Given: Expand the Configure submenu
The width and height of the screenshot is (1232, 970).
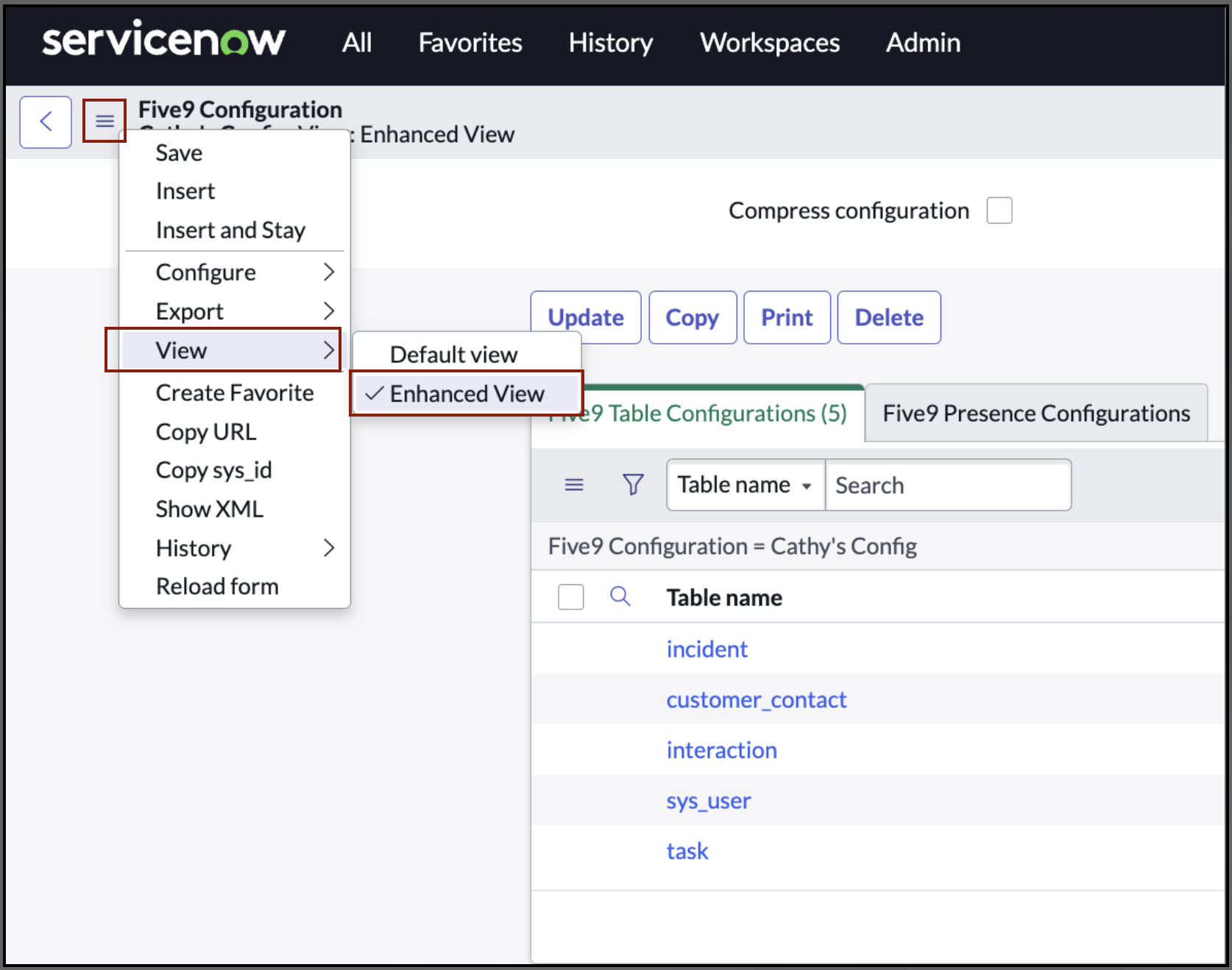Looking at the screenshot, I should (x=234, y=272).
